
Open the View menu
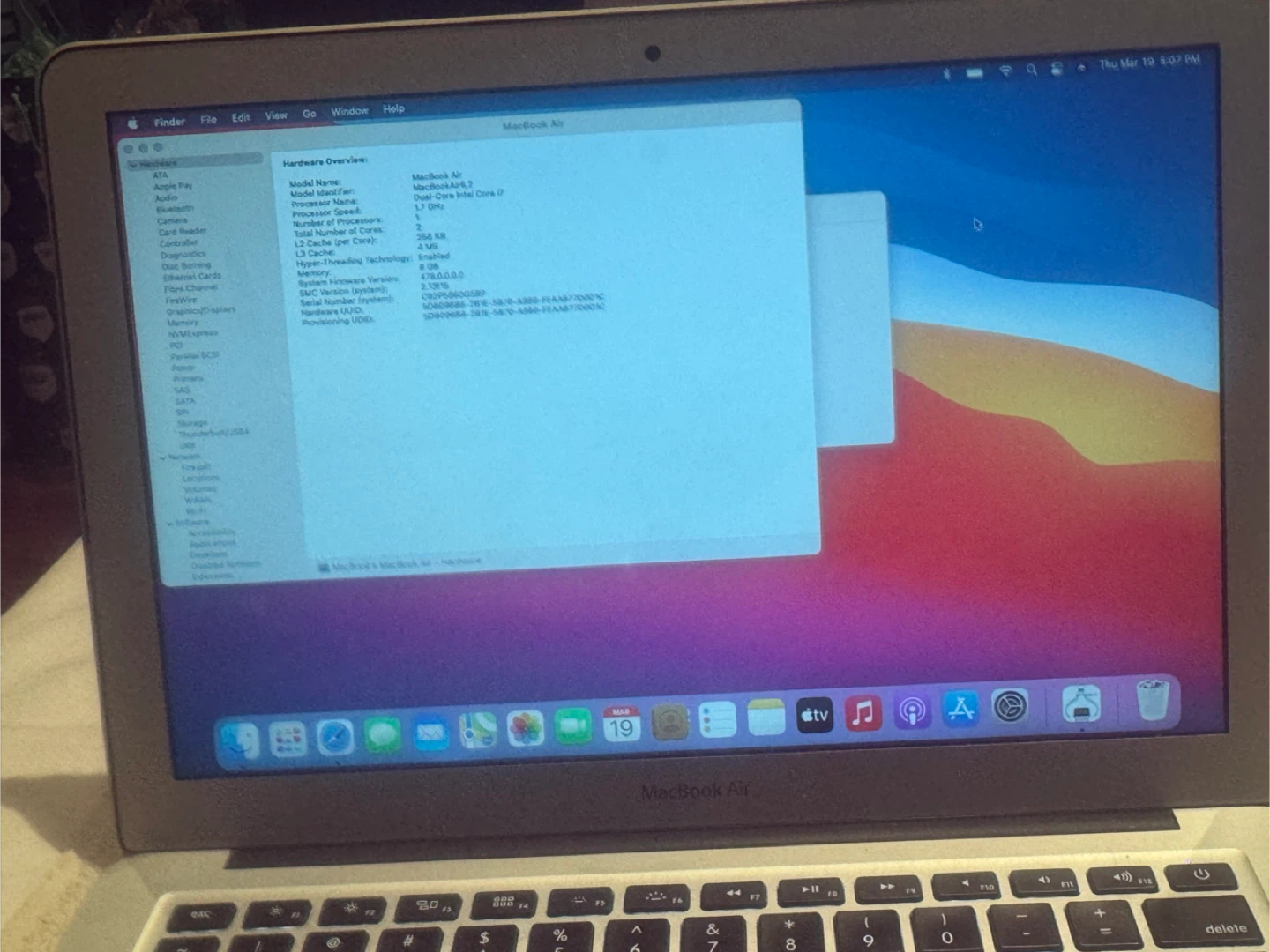click(276, 115)
